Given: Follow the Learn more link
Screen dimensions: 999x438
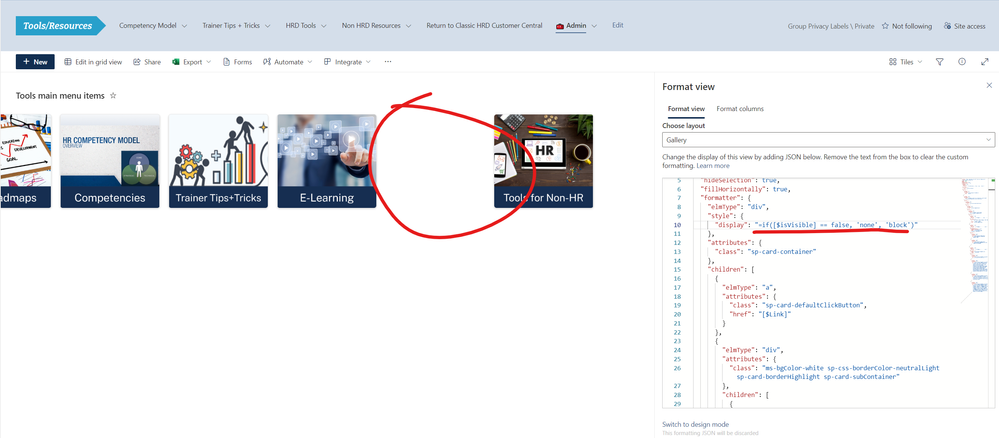Looking at the screenshot, I should [x=712, y=166].
